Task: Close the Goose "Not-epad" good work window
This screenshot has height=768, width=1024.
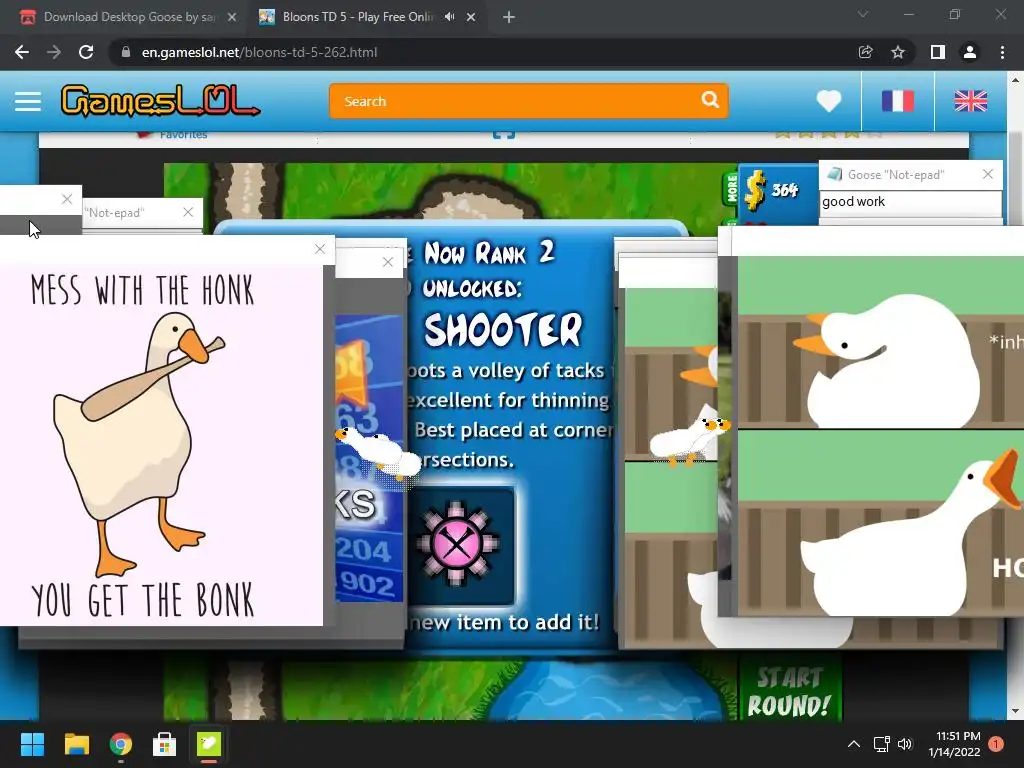Action: [x=987, y=174]
